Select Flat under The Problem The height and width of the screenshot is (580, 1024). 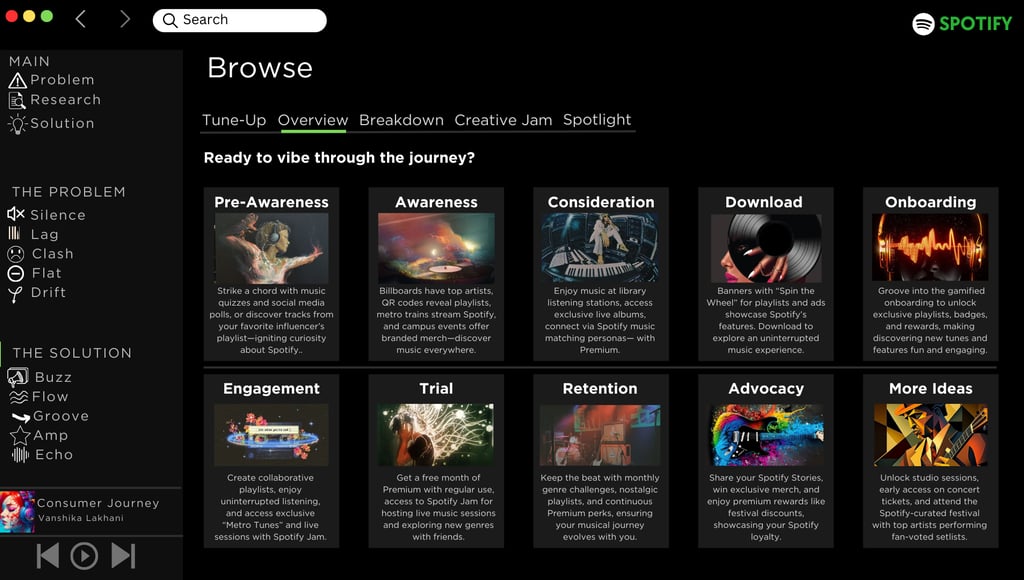click(46, 273)
